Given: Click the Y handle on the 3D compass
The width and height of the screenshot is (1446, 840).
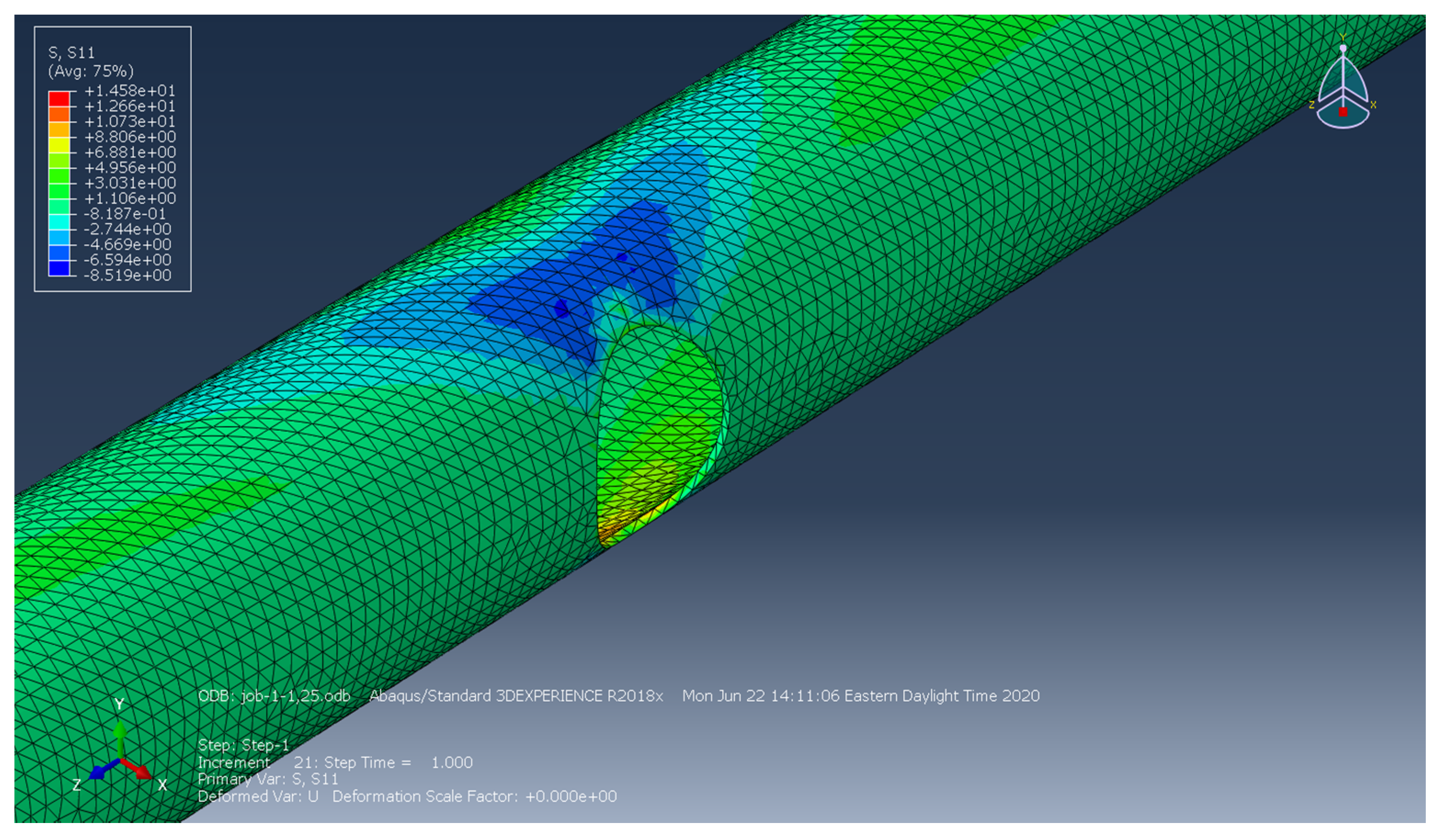Looking at the screenshot, I should click(x=1343, y=38).
